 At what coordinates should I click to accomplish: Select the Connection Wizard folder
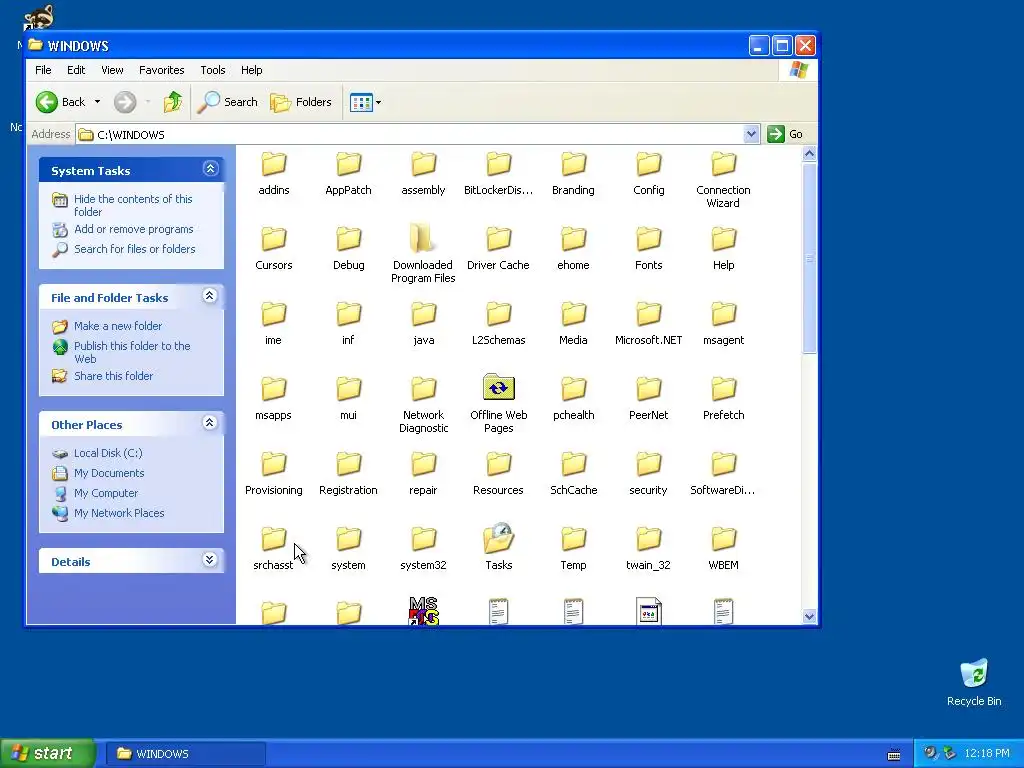(724, 180)
